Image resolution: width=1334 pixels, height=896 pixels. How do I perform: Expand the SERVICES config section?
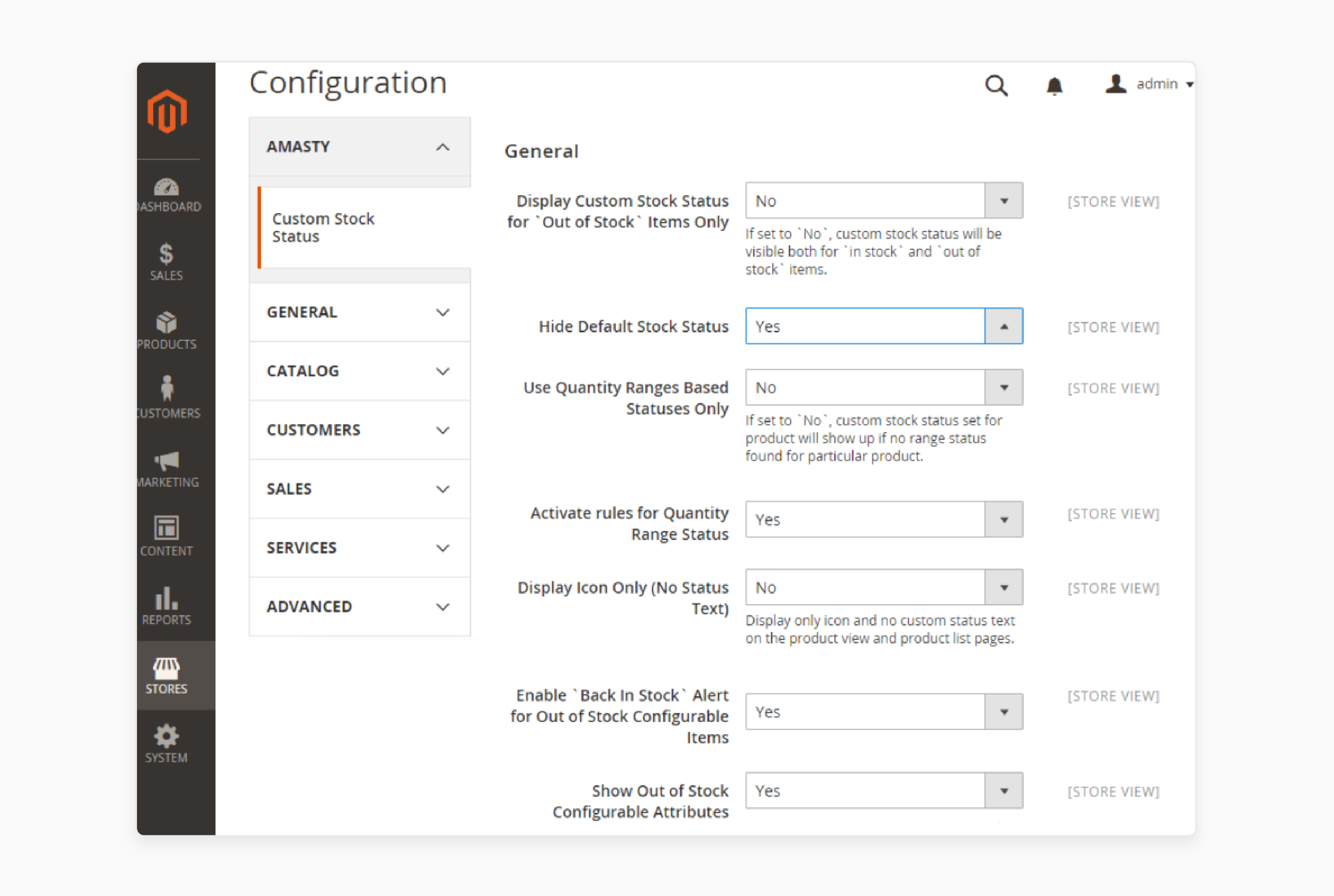coord(360,547)
